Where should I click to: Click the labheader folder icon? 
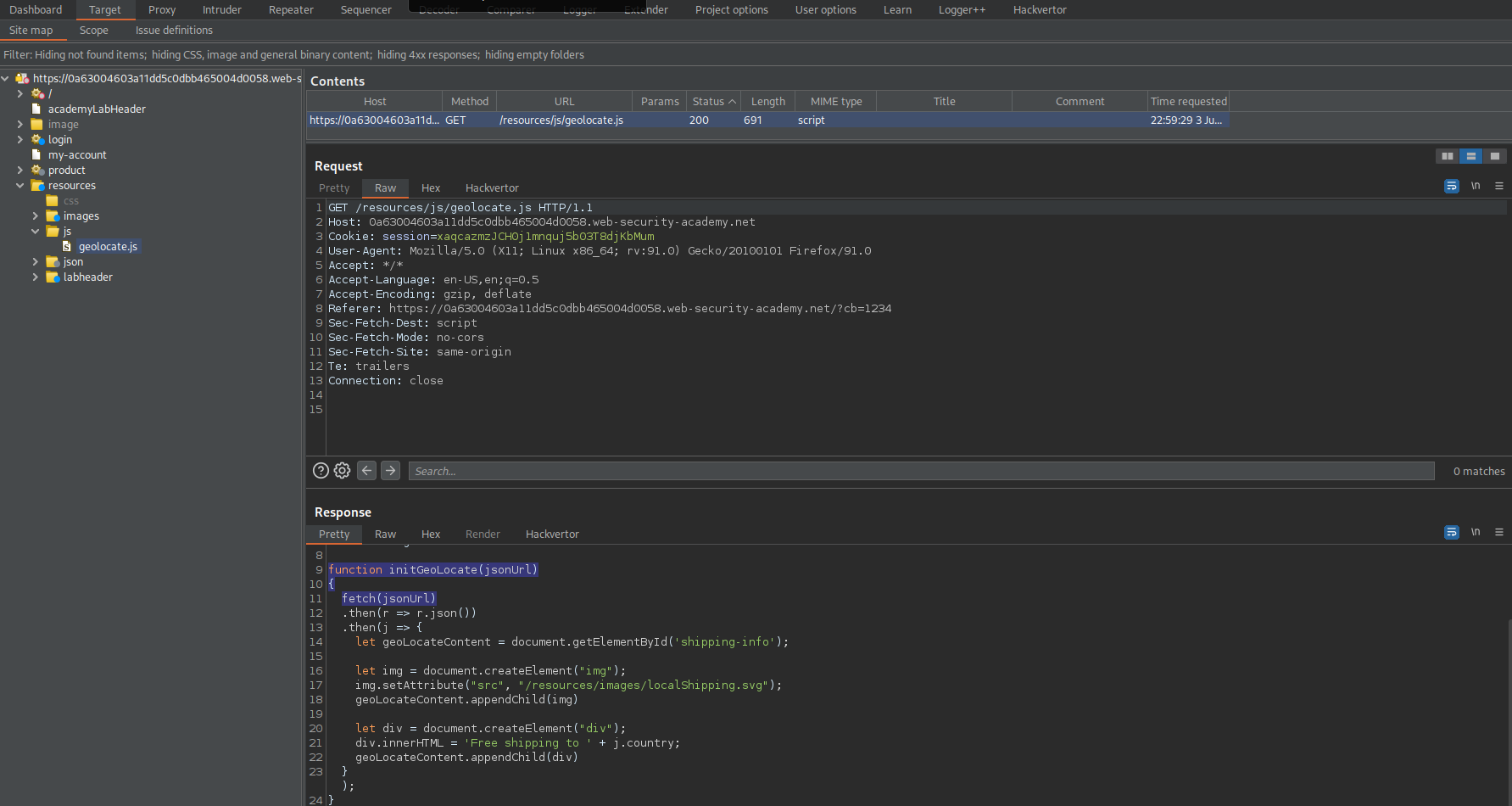point(53,277)
